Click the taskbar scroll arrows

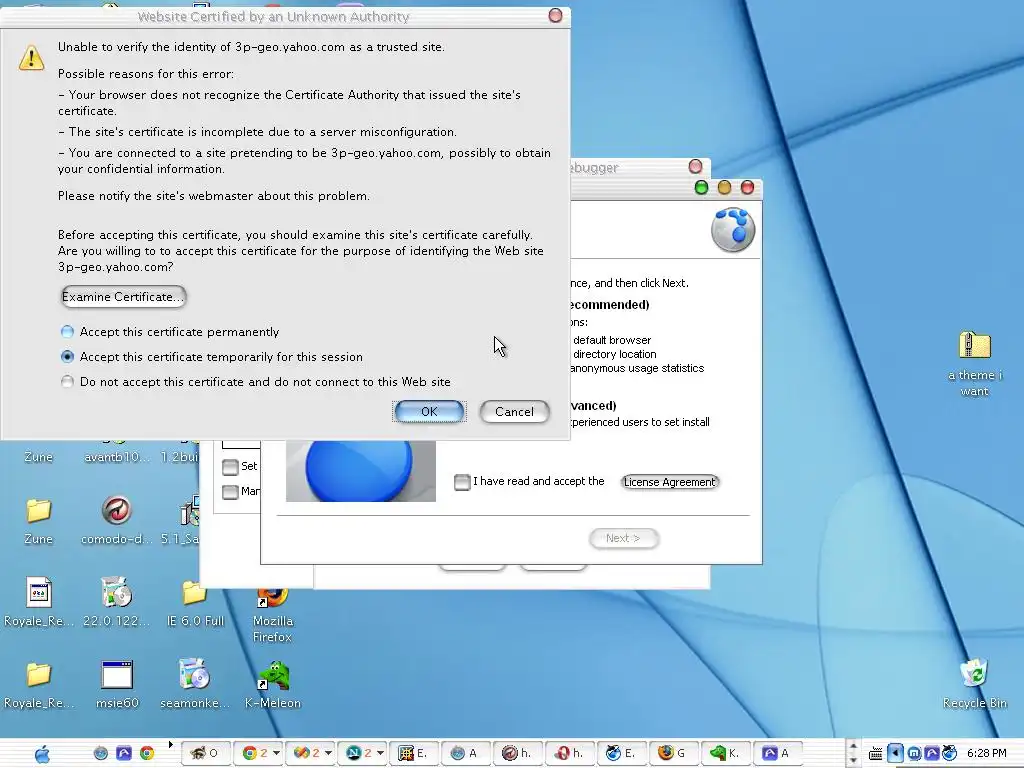853,753
